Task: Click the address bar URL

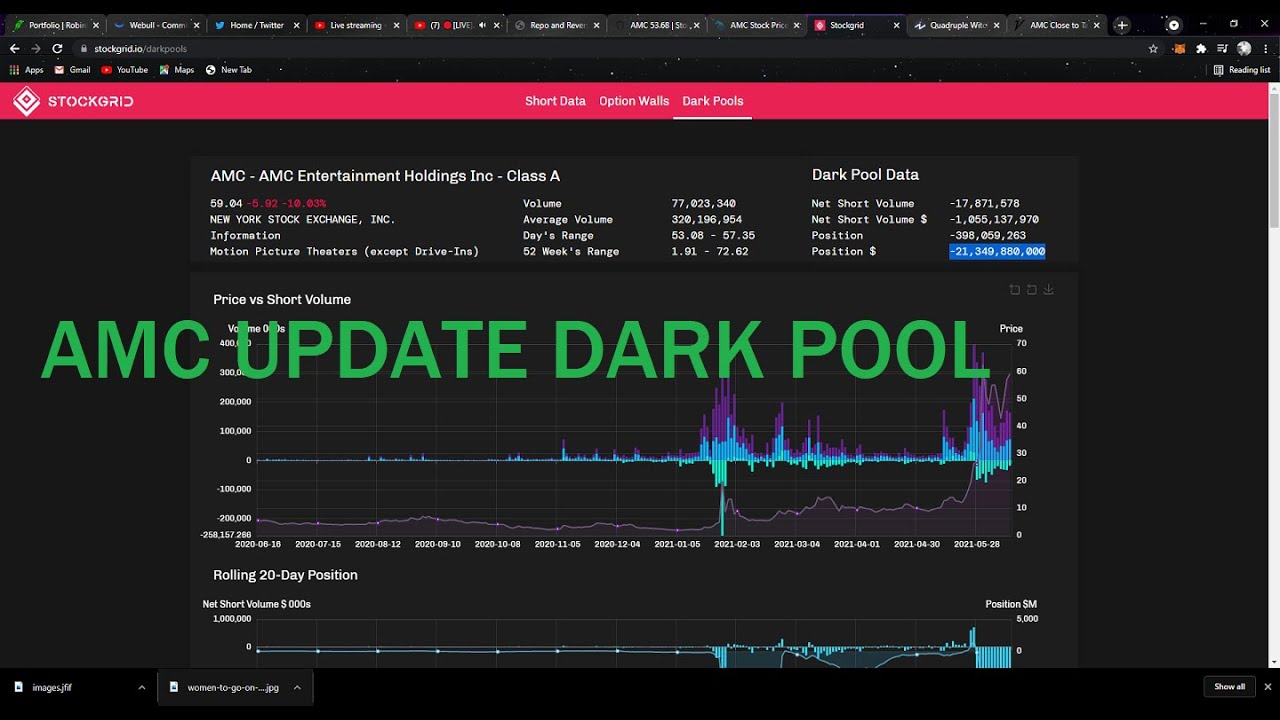Action: 140,48
